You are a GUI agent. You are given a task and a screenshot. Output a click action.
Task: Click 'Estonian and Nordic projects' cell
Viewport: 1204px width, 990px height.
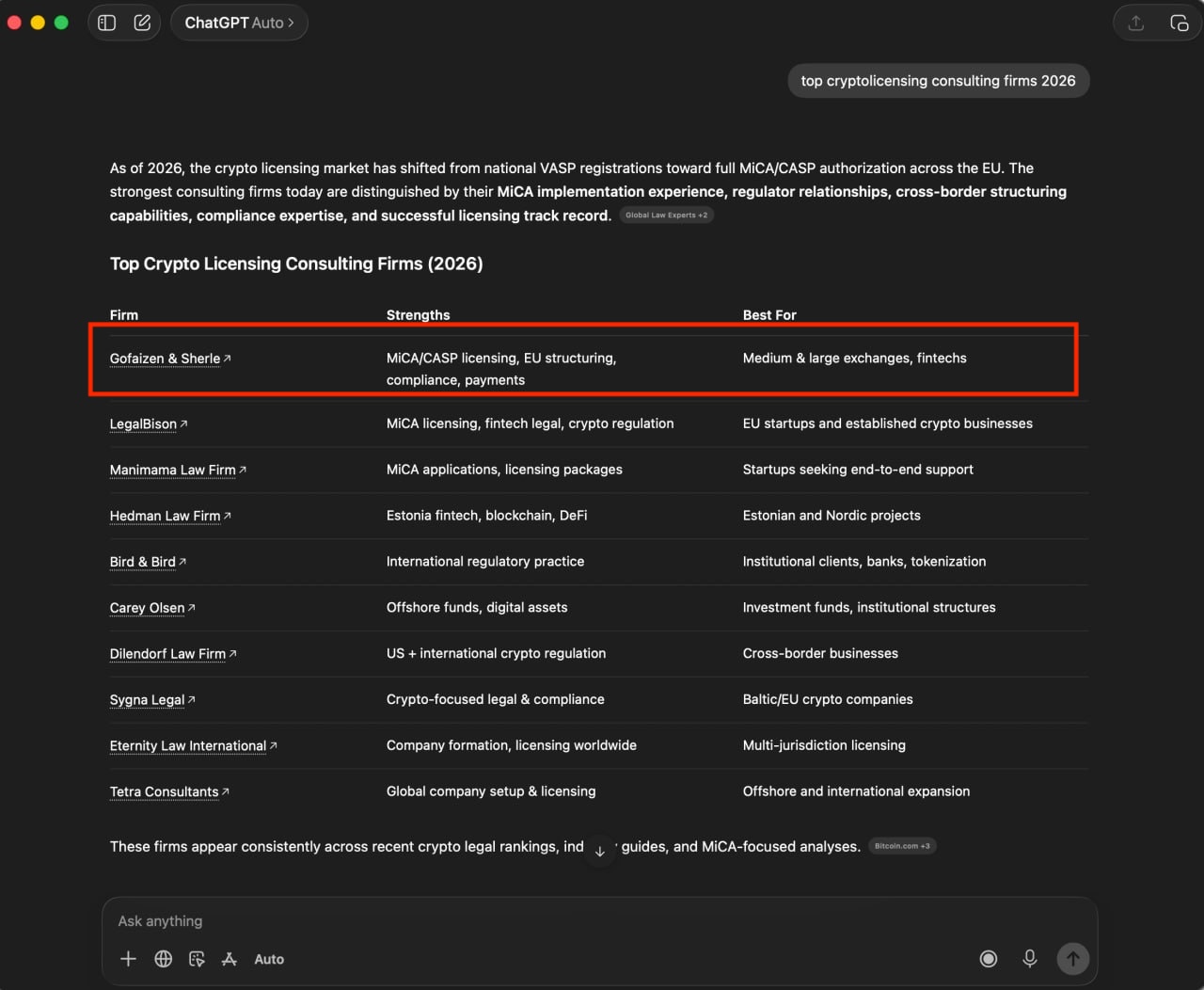click(x=832, y=516)
